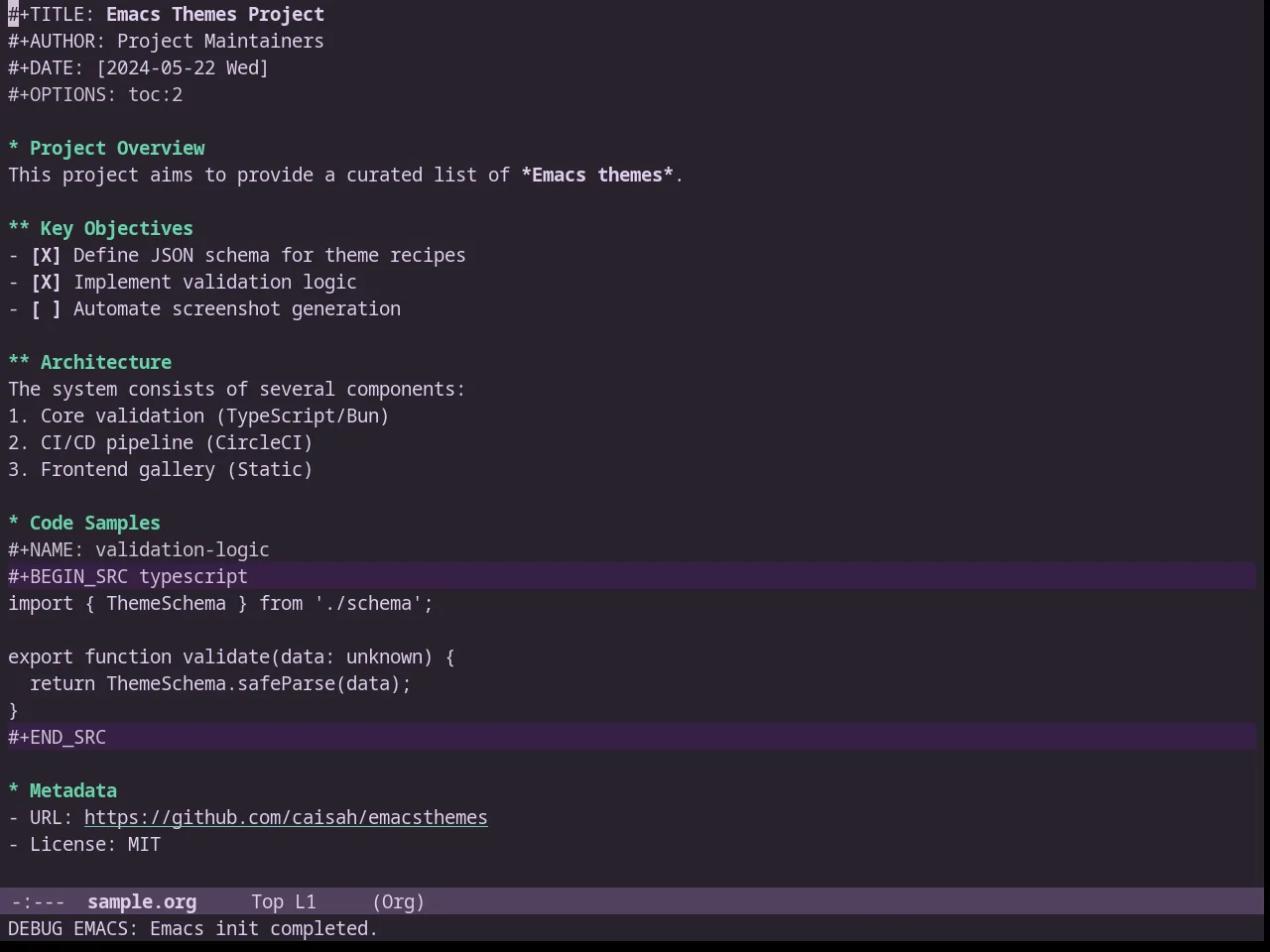Click the date '[2024-05-22 Wed]' timestamp
The height and width of the screenshot is (952, 1270).
point(183,67)
